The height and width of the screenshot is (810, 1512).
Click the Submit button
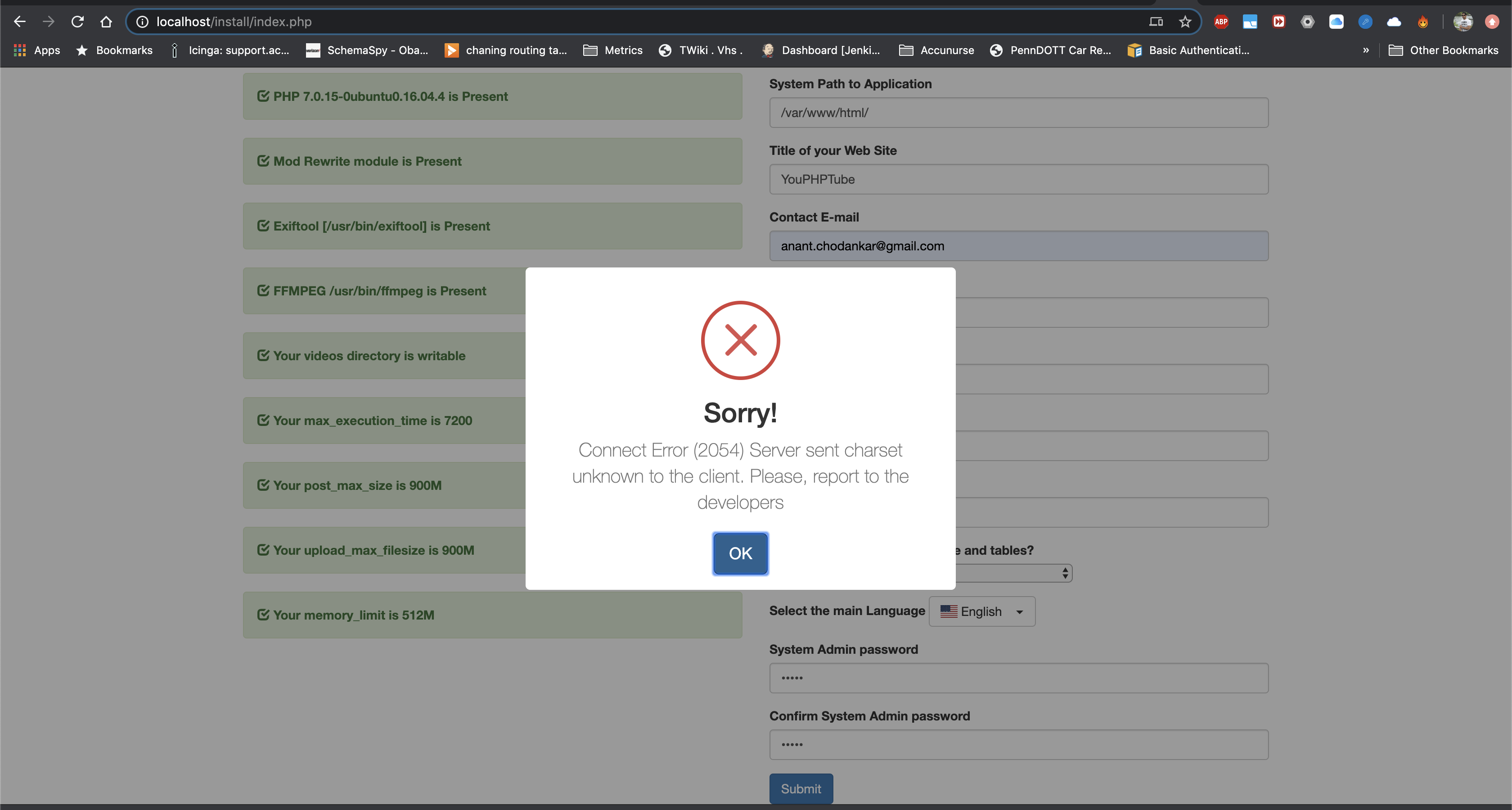pyautogui.click(x=801, y=788)
